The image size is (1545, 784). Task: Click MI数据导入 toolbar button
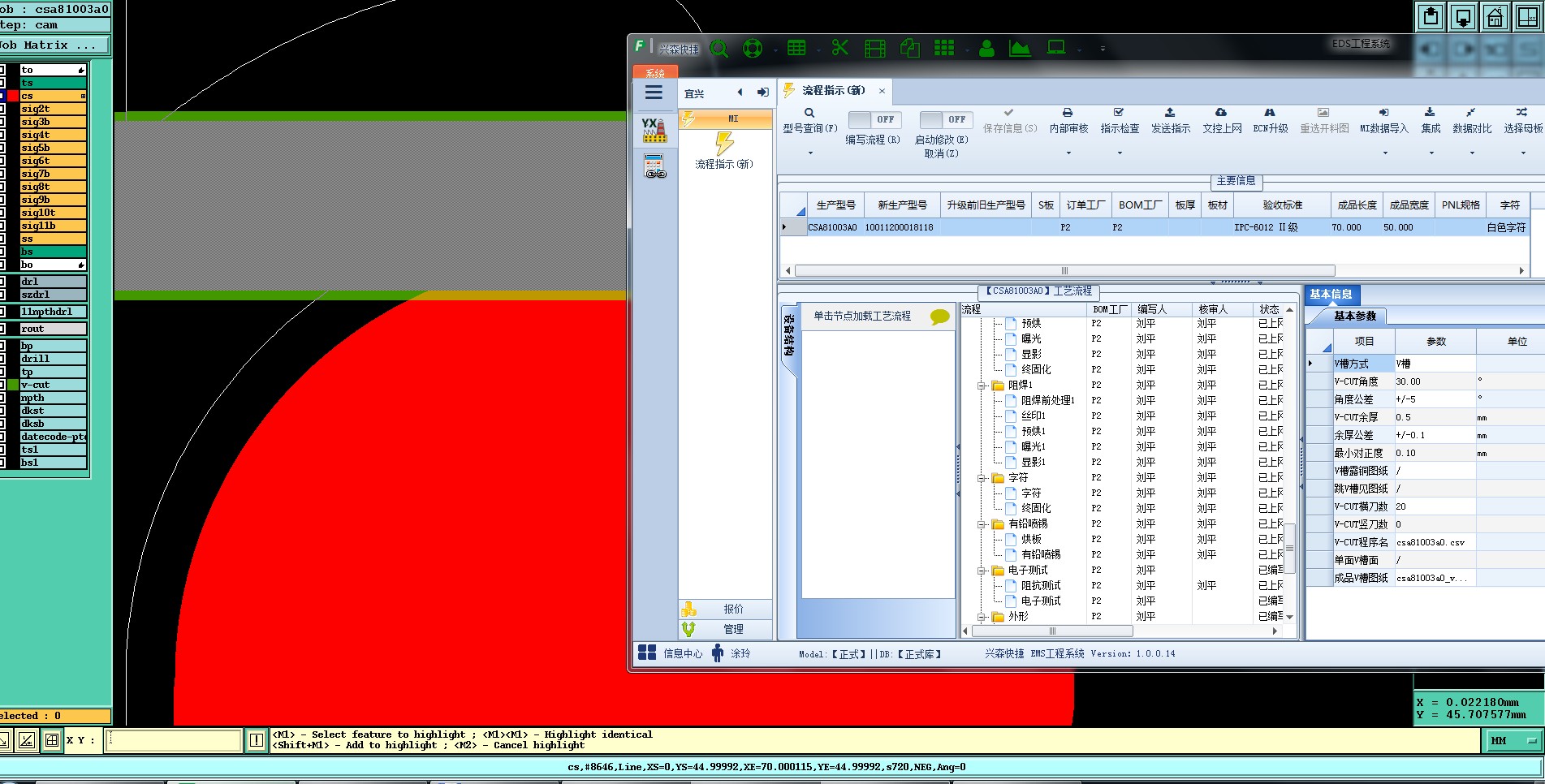pyautogui.click(x=1383, y=121)
